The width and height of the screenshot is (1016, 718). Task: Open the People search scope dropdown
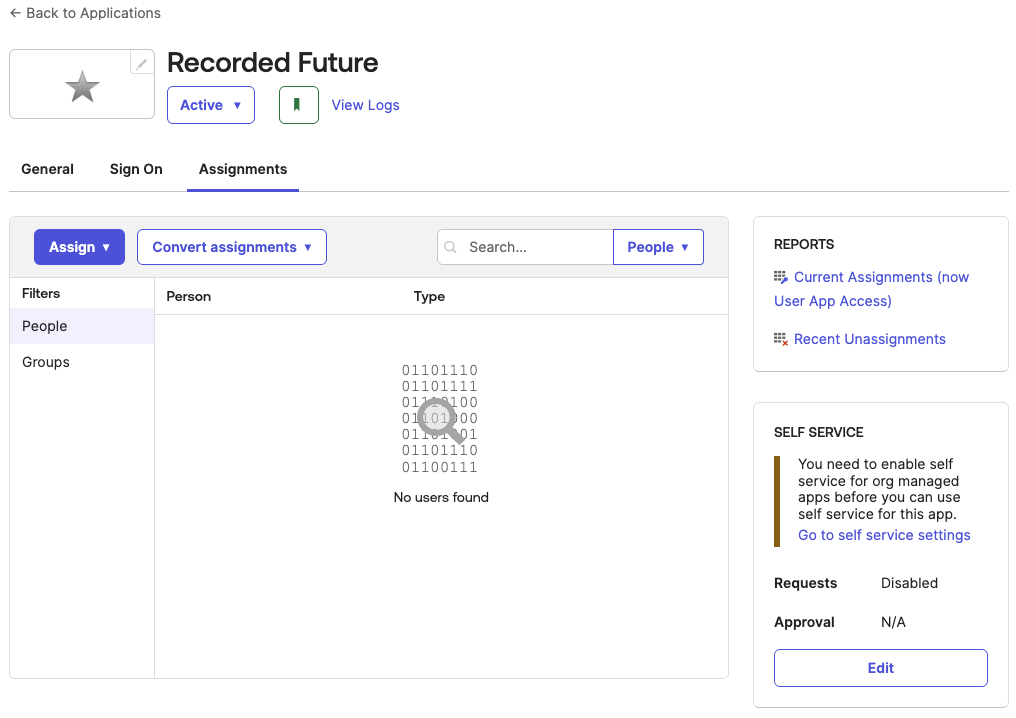(658, 247)
